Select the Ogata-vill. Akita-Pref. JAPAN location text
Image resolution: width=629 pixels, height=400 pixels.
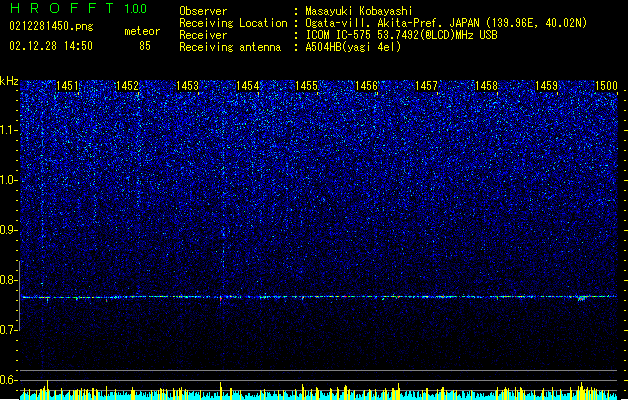click(446, 23)
